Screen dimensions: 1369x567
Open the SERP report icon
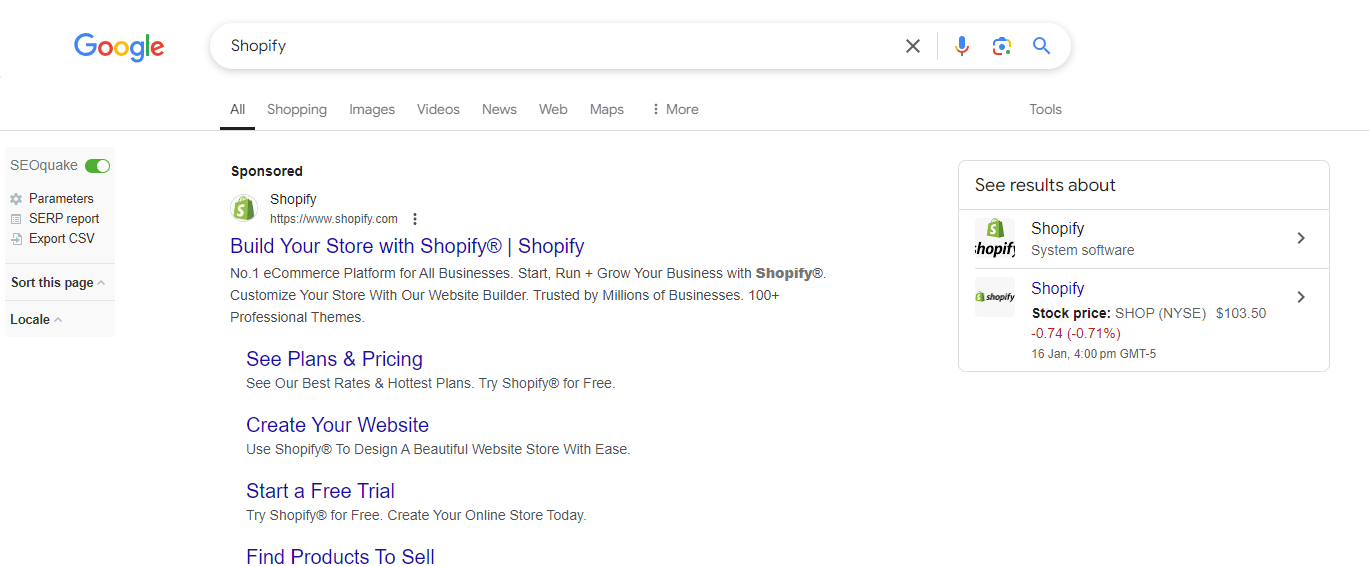coord(16,219)
